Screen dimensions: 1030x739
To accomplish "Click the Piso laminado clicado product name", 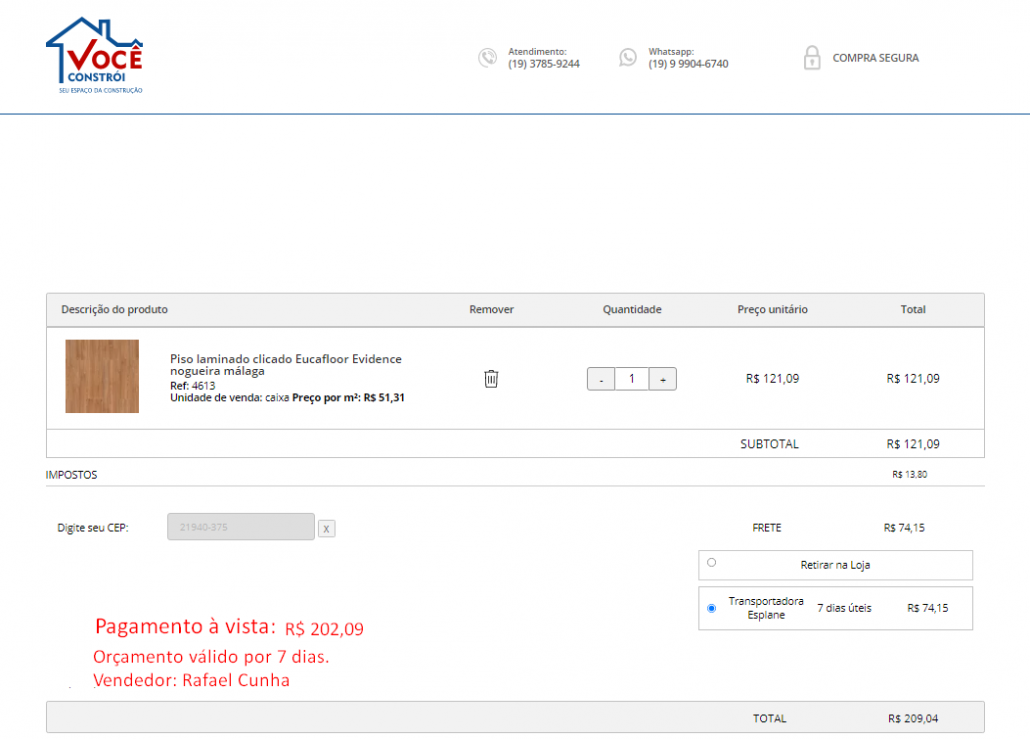I will click(285, 364).
